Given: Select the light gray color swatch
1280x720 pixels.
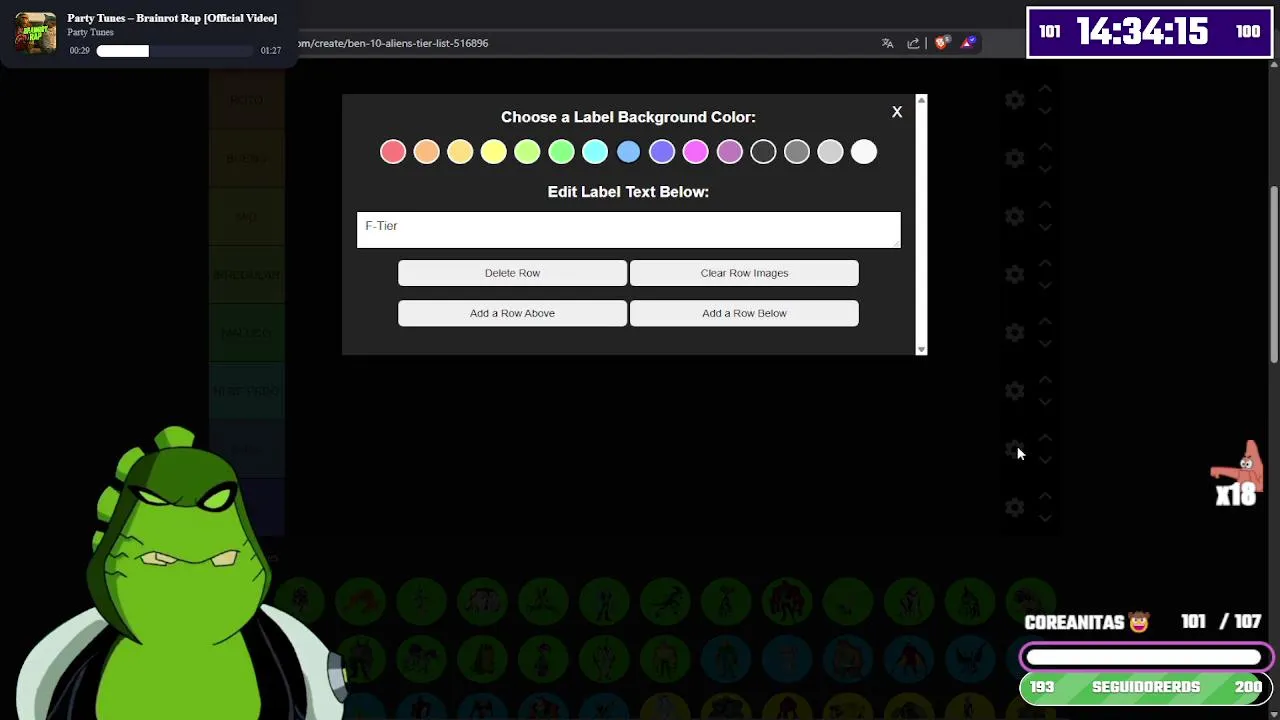Looking at the screenshot, I should (830, 152).
